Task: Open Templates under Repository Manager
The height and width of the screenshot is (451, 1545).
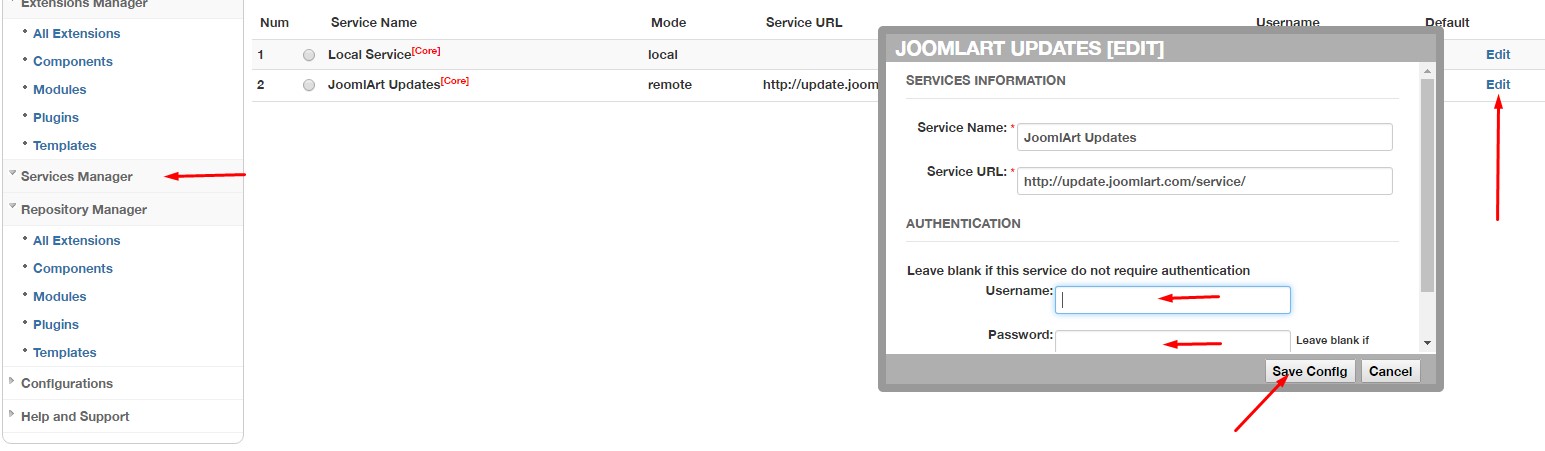Action: point(64,353)
